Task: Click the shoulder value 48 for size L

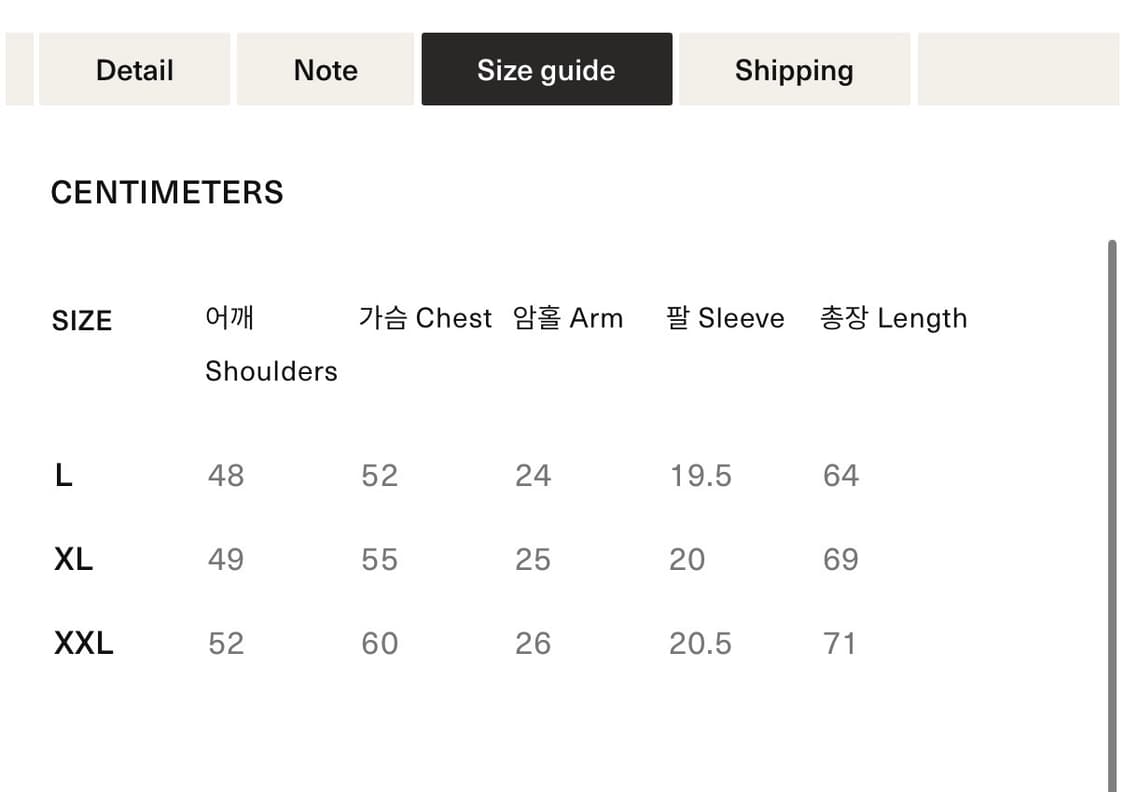Action: tap(225, 476)
